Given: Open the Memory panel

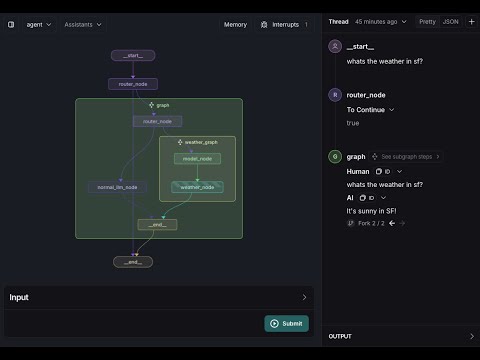Looking at the screenshot, I should click(x=235, y=25).
